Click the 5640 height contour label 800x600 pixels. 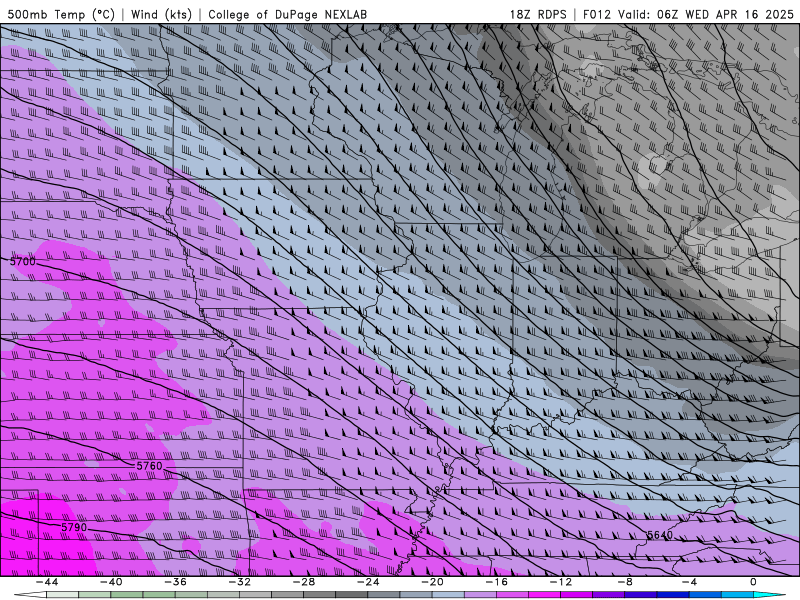(660, 535)
